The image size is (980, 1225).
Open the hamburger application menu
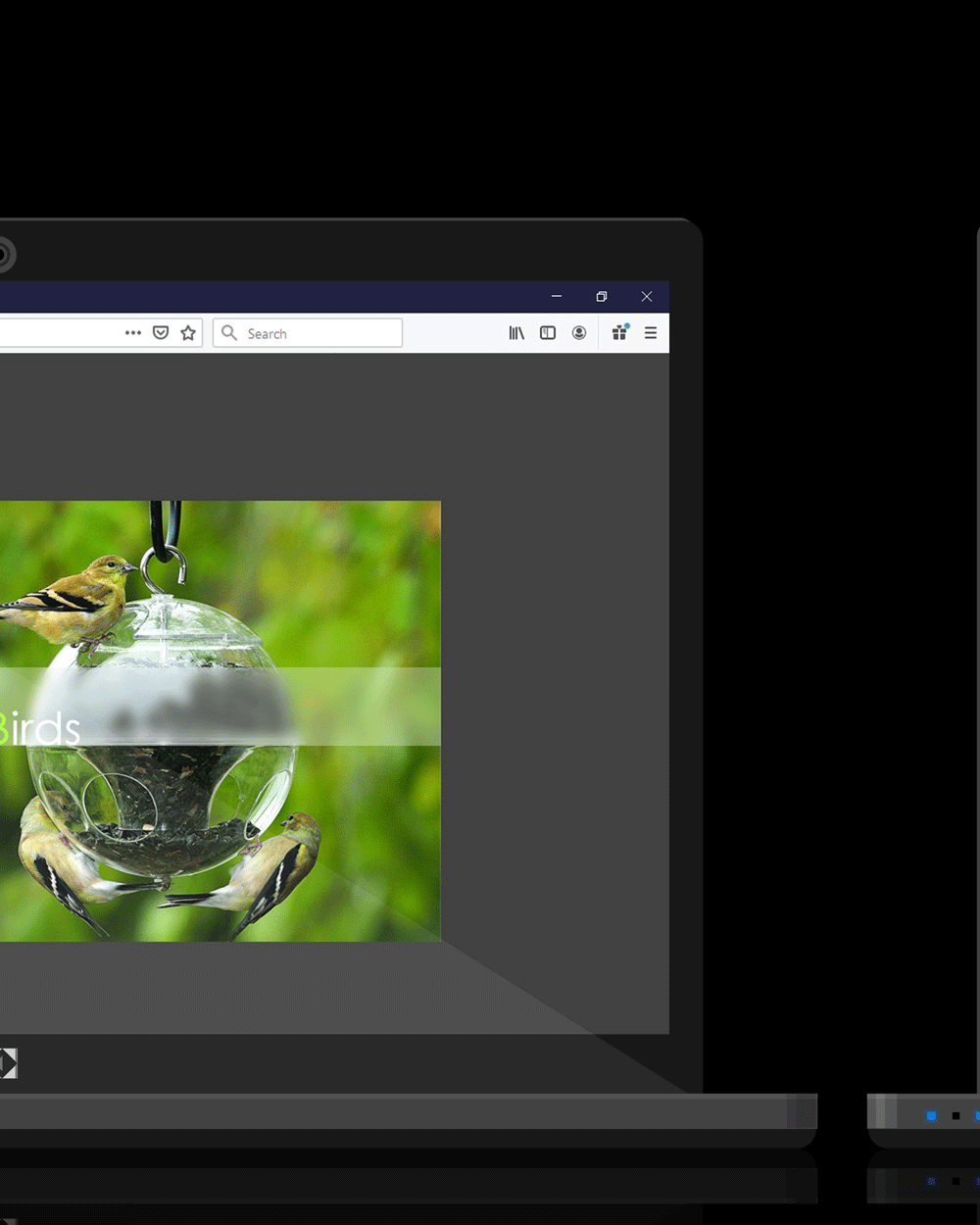651,333
